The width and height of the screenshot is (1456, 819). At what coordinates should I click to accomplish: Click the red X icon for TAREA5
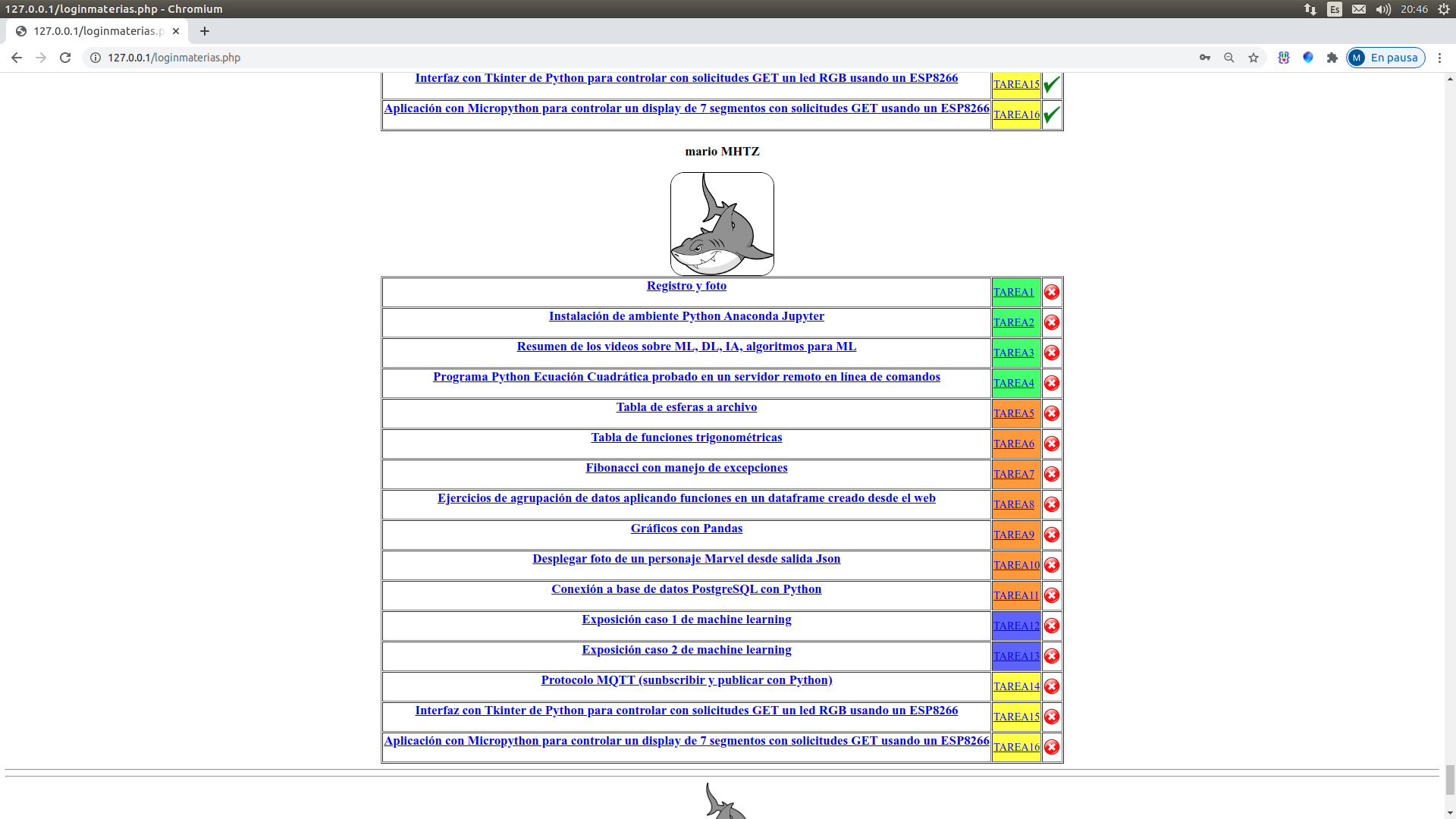(1052, 413)
